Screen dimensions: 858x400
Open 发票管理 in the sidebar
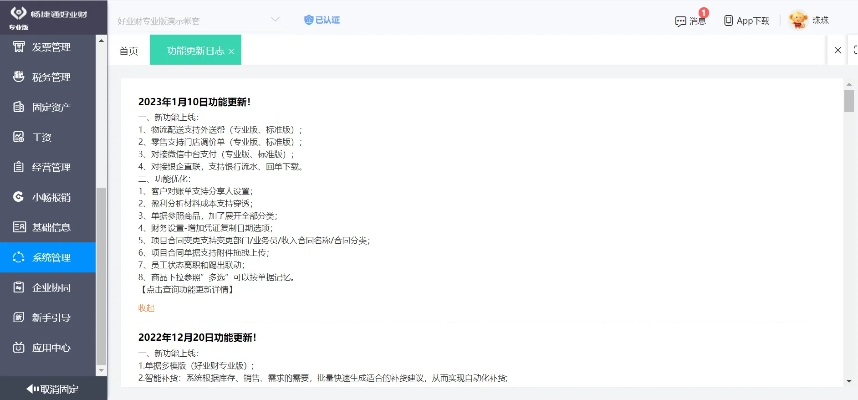coord(50,47)
